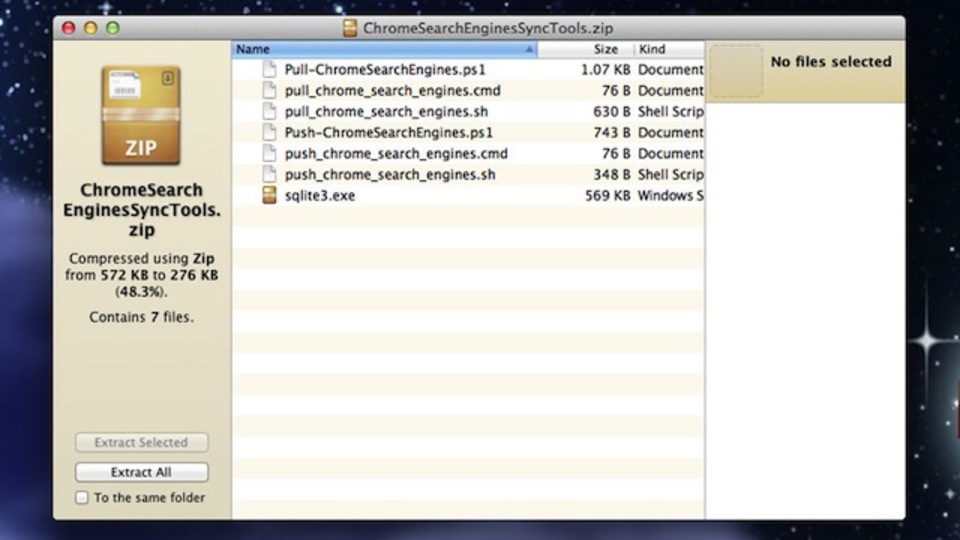960x540 pixels.
Task: Click the archive name label in the sidebar
Action: click(x=141, y=209)
